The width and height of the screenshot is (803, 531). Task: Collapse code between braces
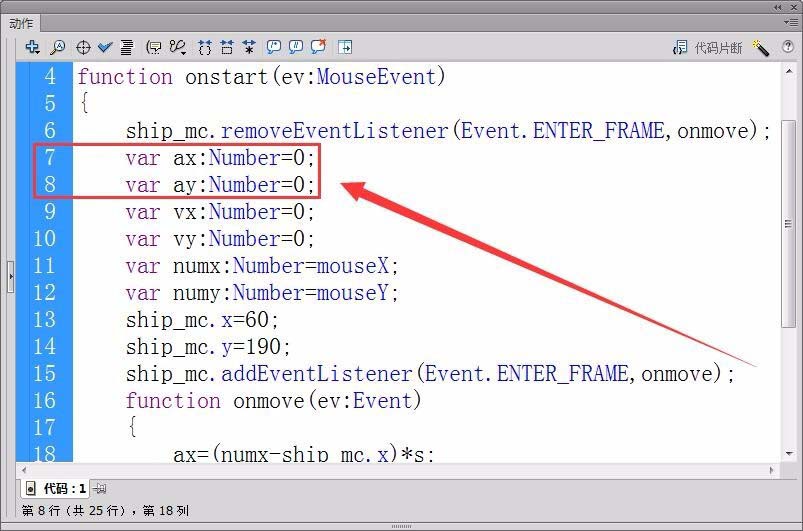[x=205, y=48]
